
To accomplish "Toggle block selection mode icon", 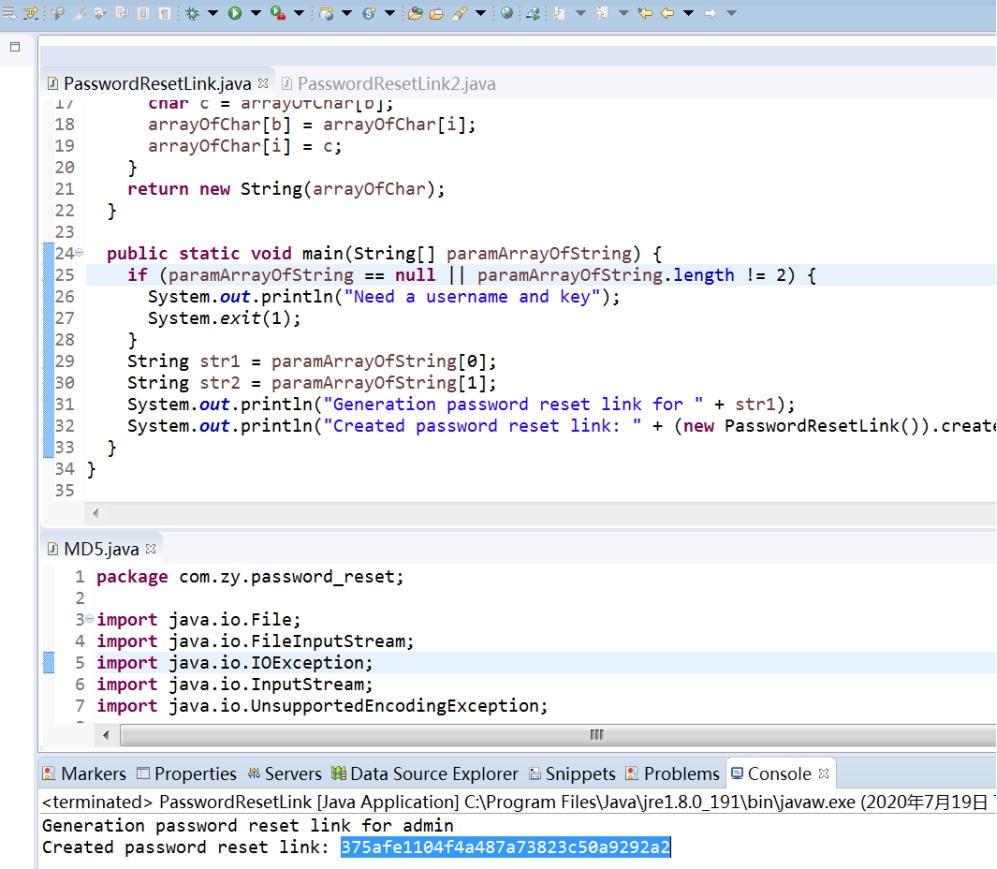I will pyautogui.click(x=143, y=13).
